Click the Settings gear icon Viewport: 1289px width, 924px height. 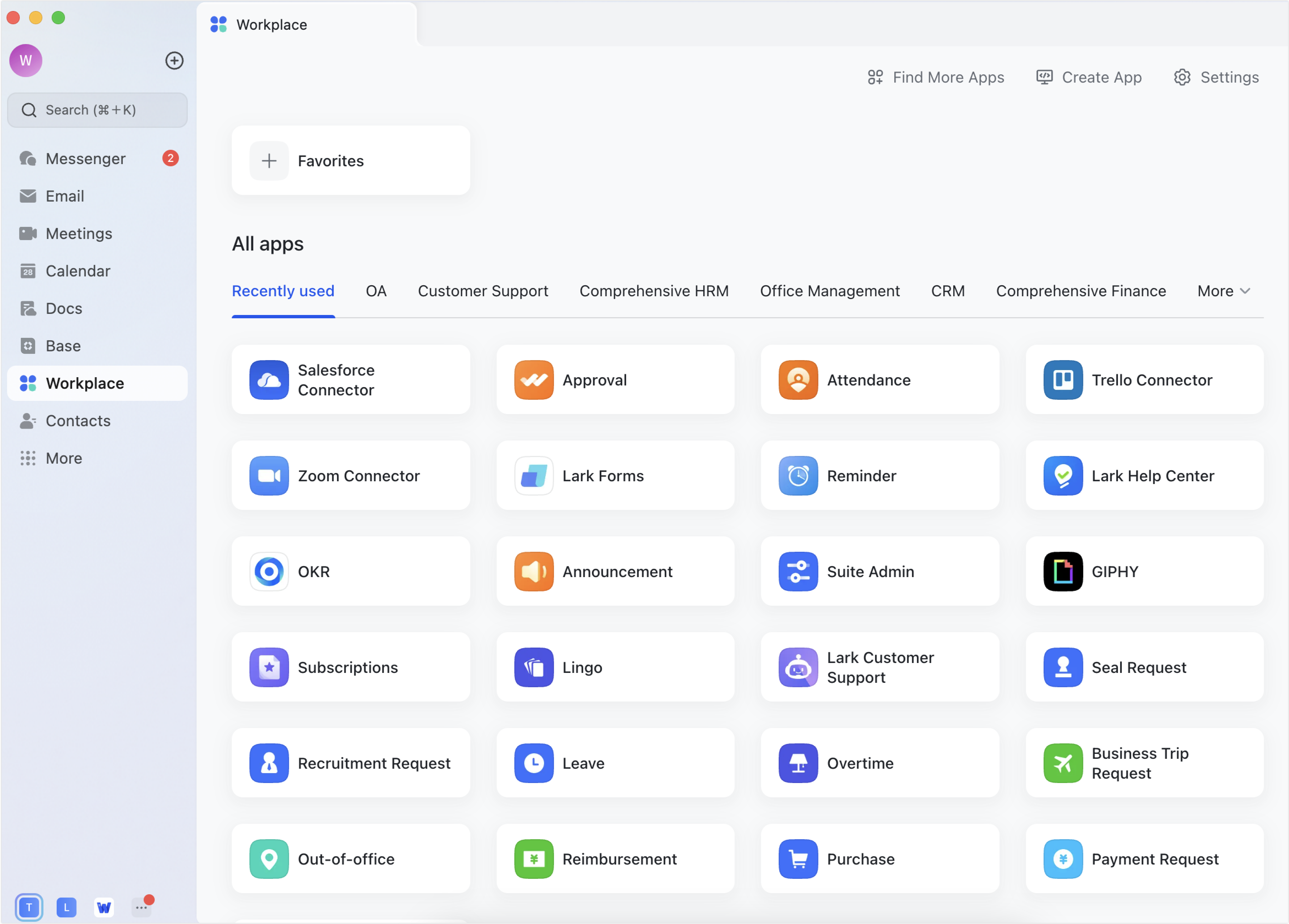[x=1182, y=77]
